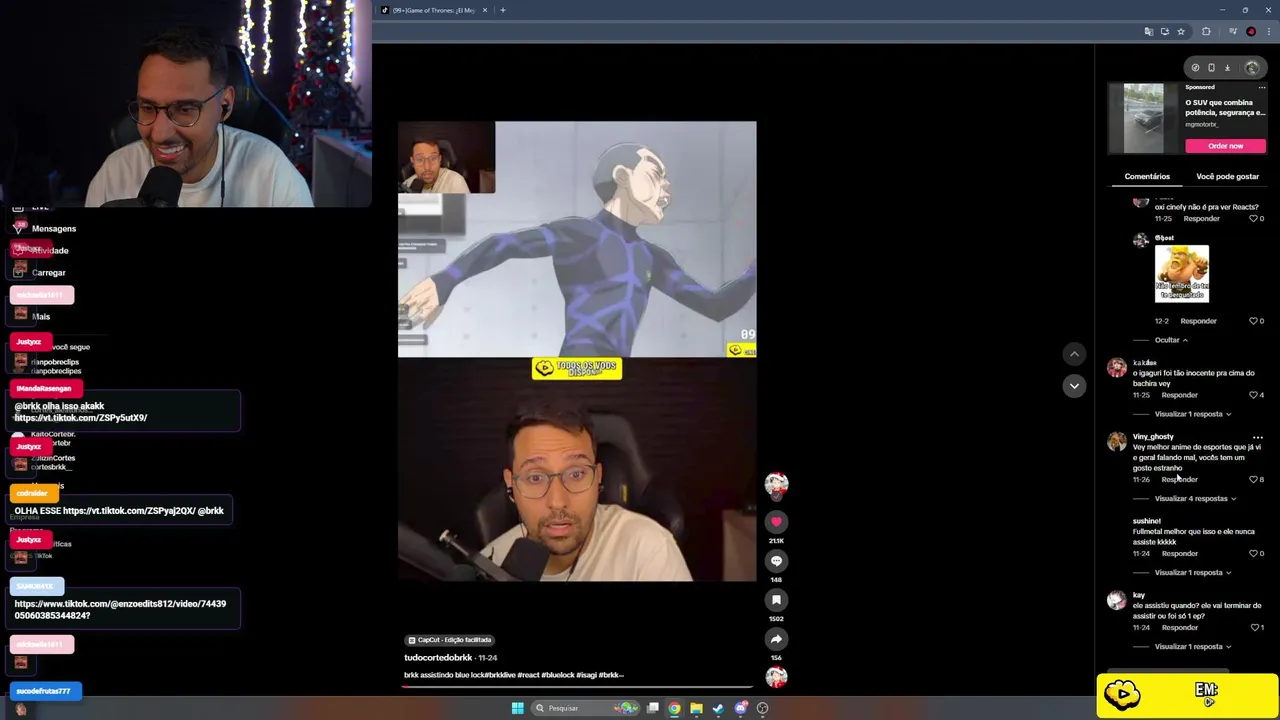The width and height of the screenshot is (1280, 720).
Task: Click the Order now button
Action: click(1225, 146)
